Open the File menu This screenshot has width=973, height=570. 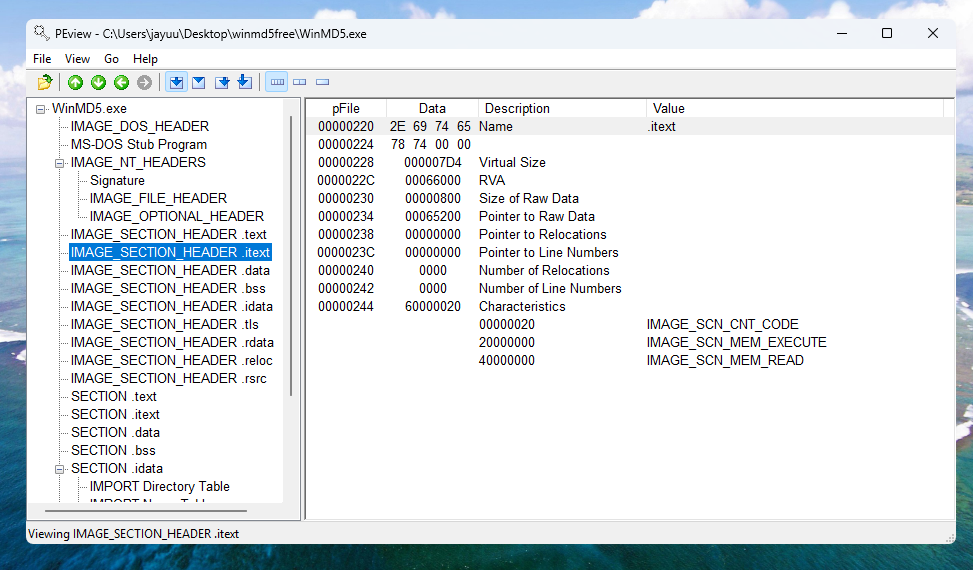click(42, 59)
